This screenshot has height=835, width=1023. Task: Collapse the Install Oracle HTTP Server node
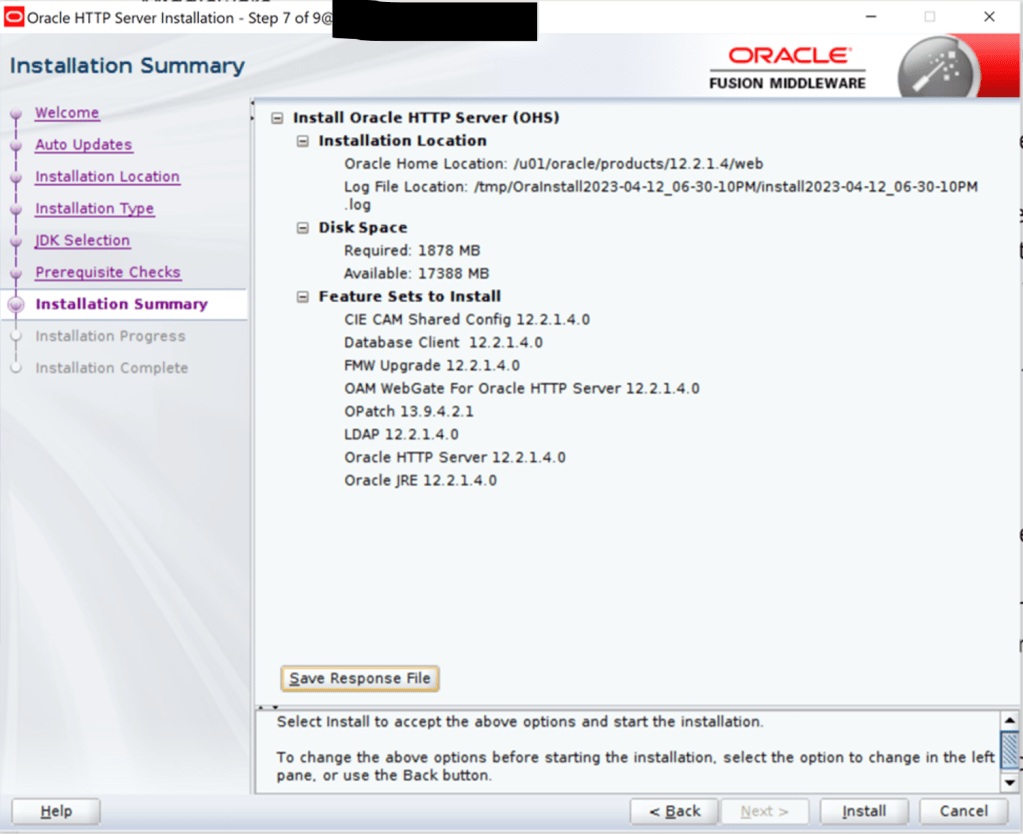click(277, 118)
